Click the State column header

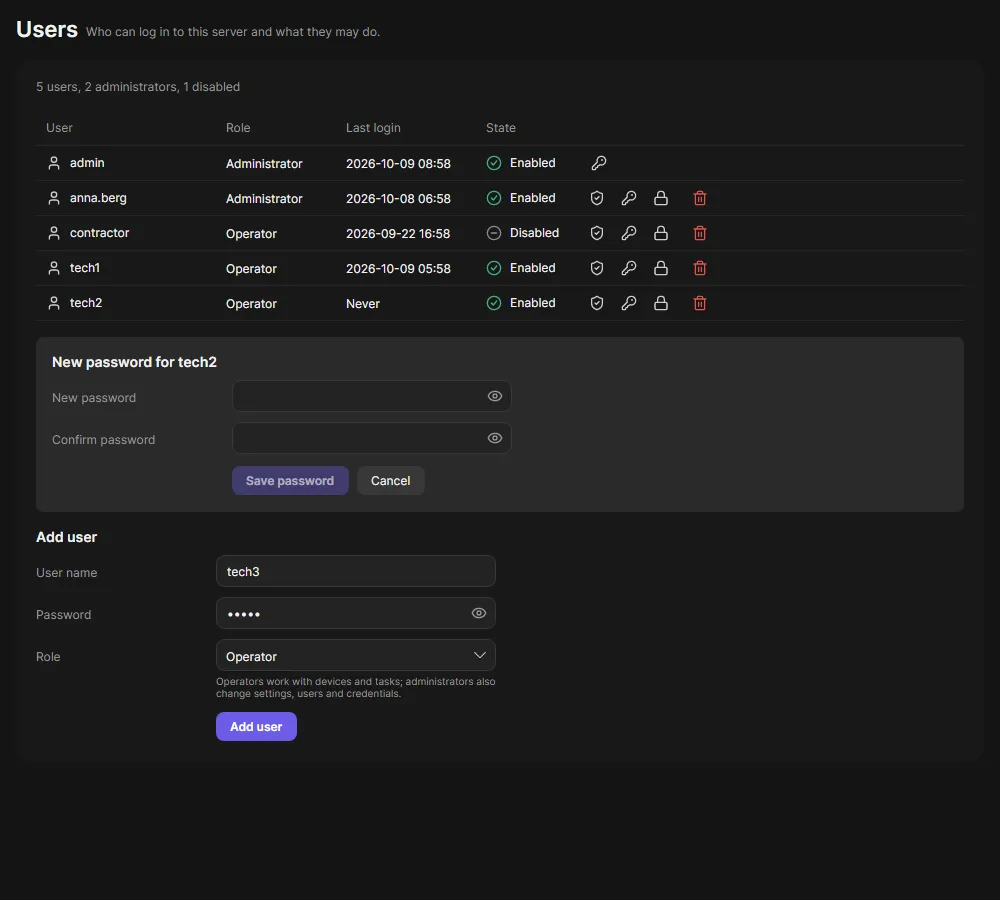[501, 128]
